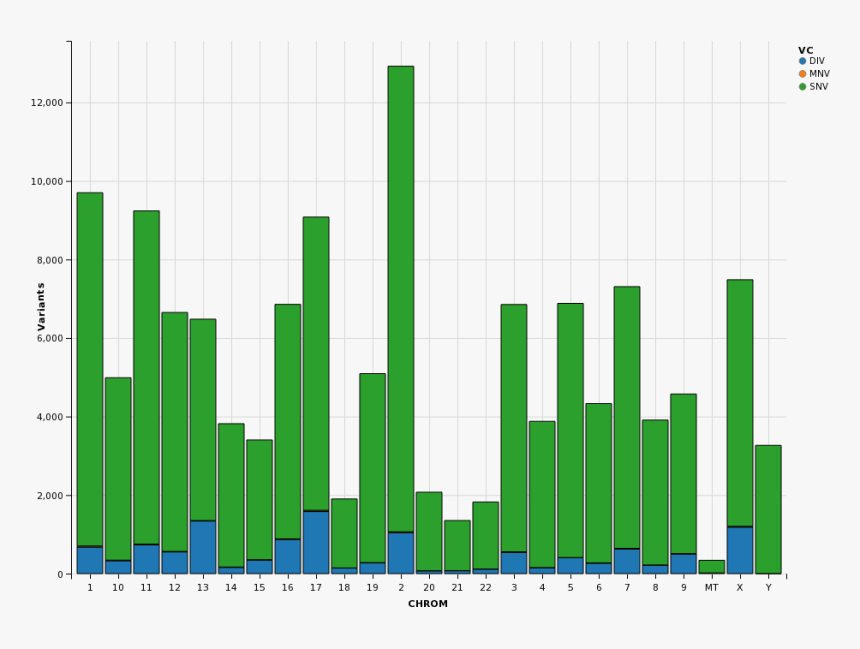The image size is (860, 649).
Task: Click the blue DIV segment for chromosome 16
Action: (288, 557)
